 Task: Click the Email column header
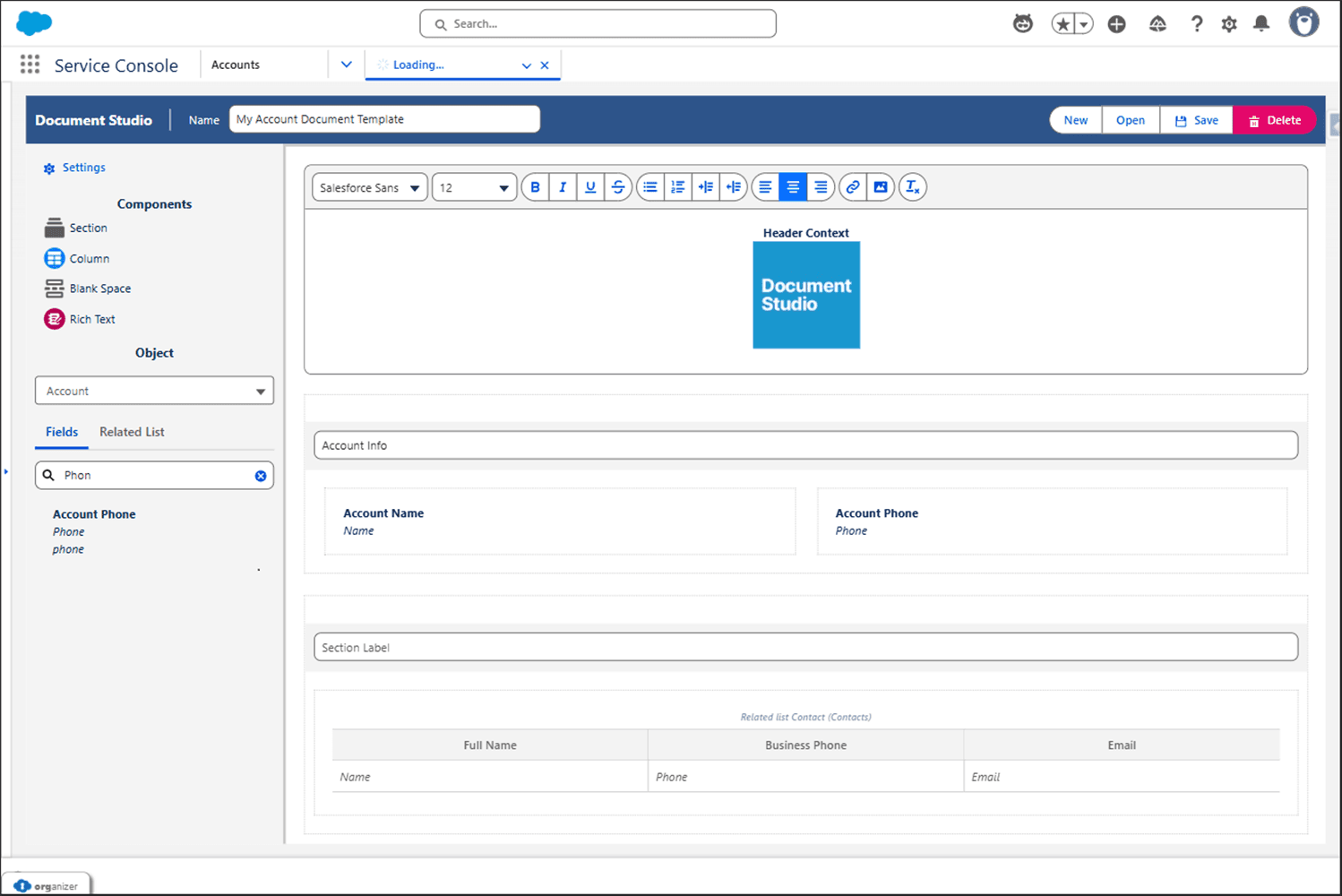(x=1122, y=745)
